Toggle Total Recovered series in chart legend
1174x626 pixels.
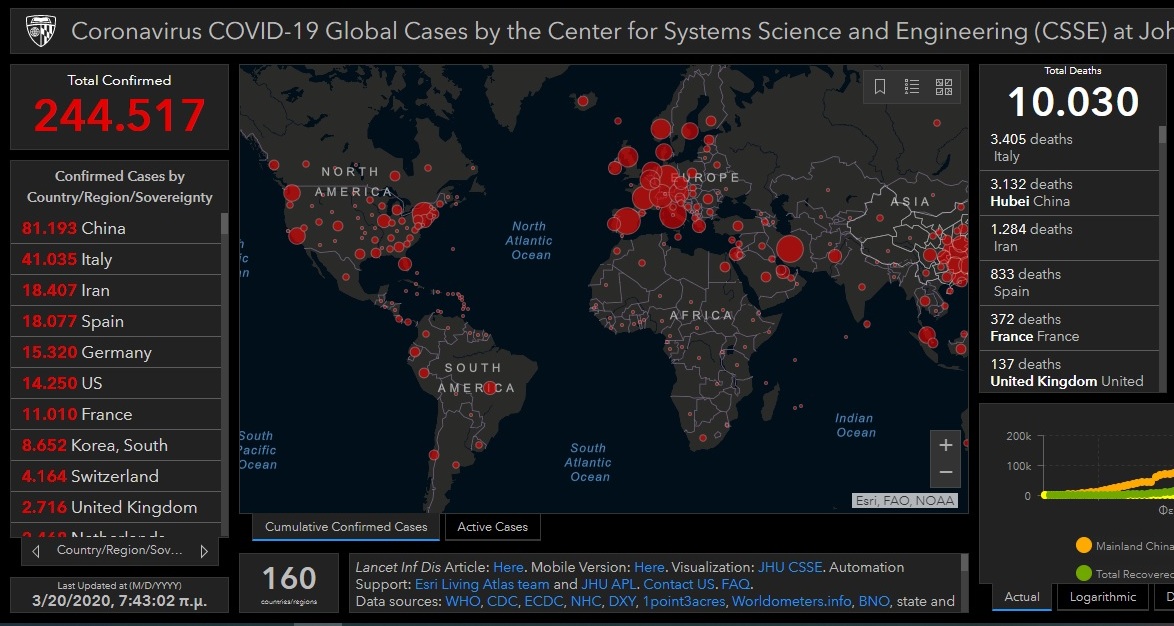pyautogui.click(x=1083, y=574)
